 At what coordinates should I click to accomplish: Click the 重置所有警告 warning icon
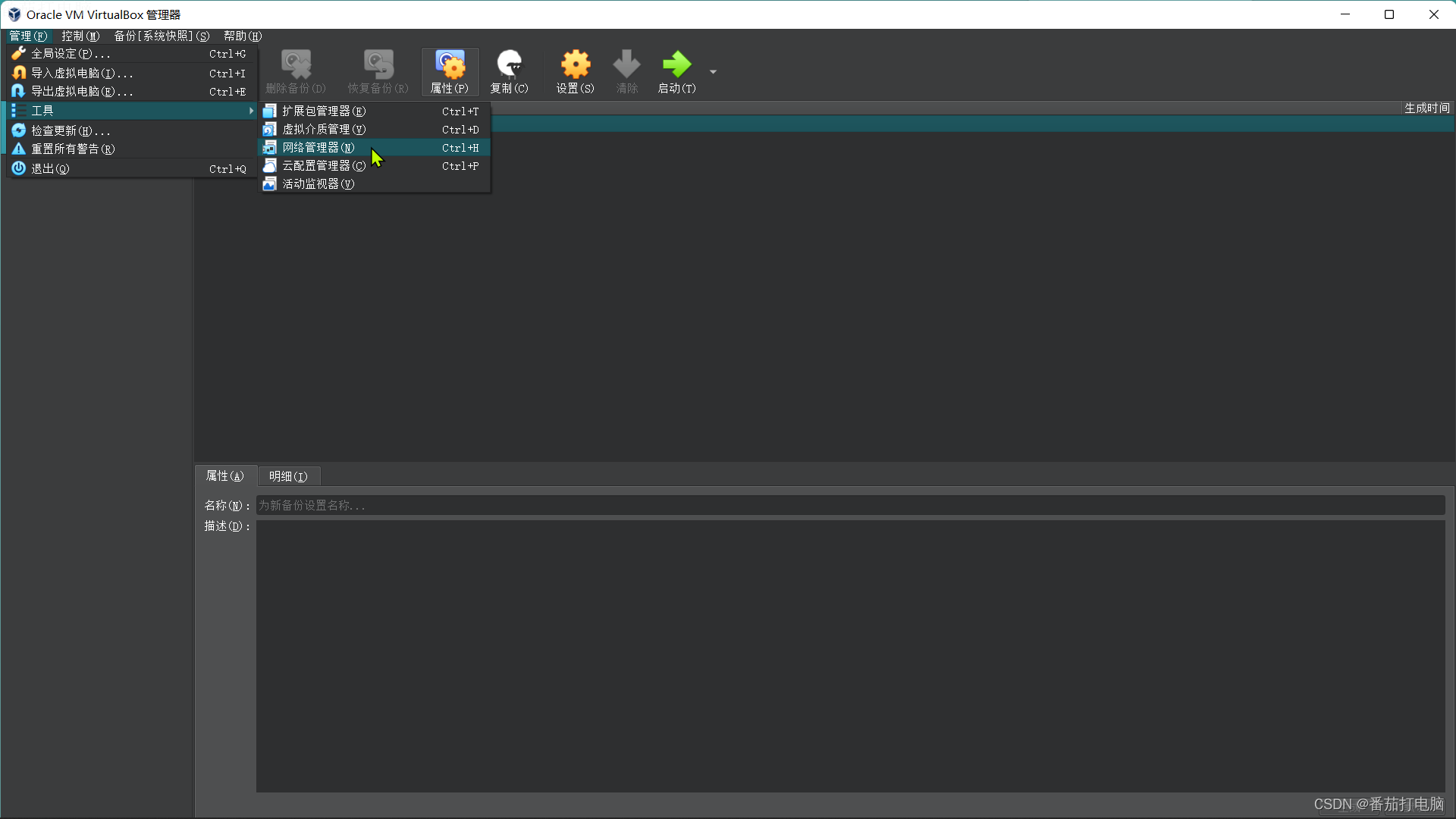tap(19, 149)
